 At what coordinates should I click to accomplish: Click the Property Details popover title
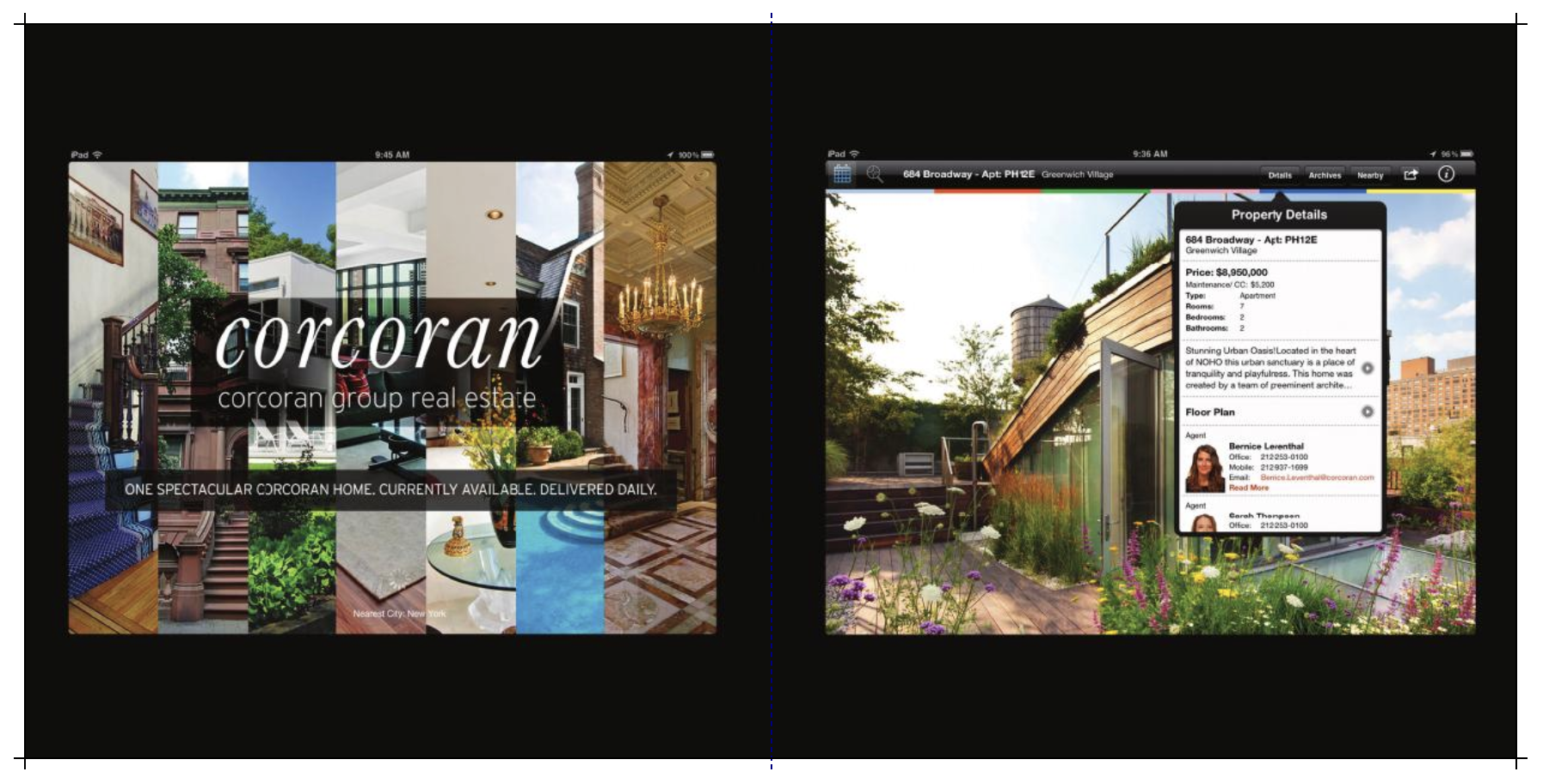(x=1278, y=215)
